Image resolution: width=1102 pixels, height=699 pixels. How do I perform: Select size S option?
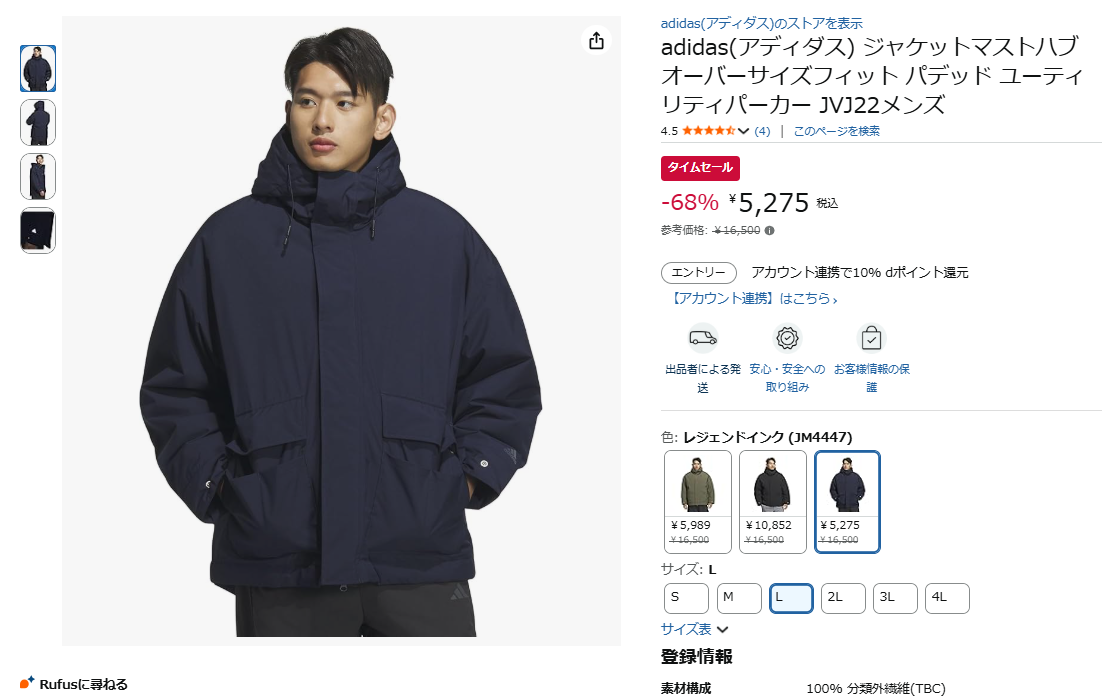[686, 598]
